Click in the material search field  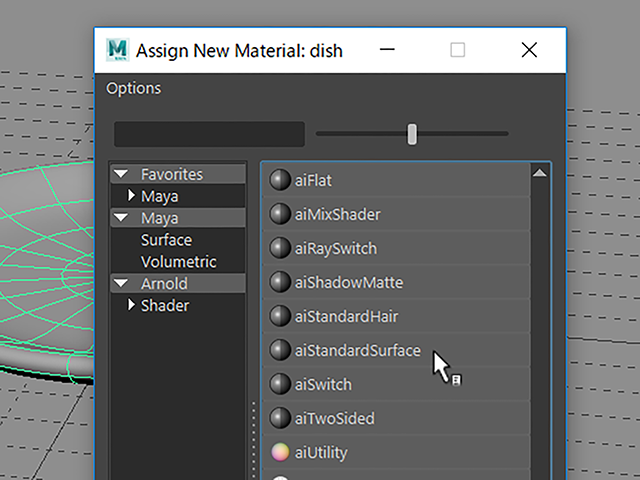pos(209,134)
